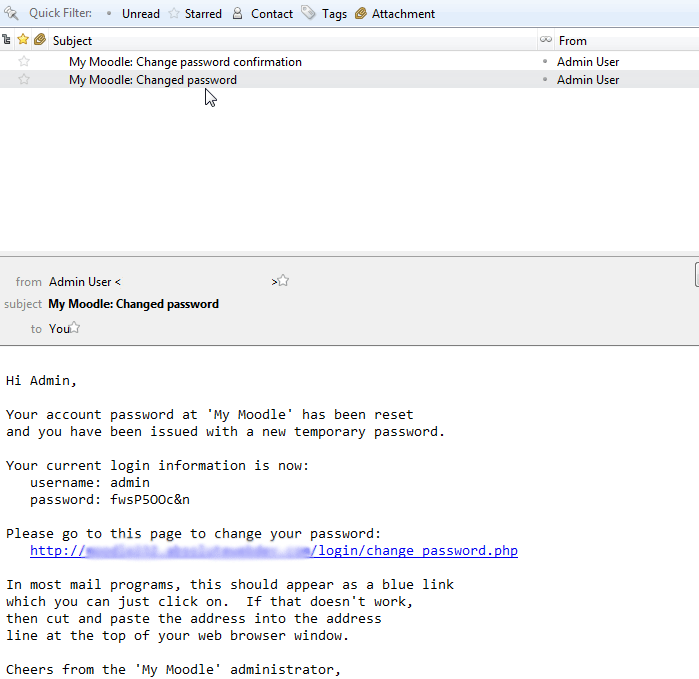Open the change_password.php link
The height and width of the screenshot is (679, 699).
pyautogui.click(x=274, y=551)
